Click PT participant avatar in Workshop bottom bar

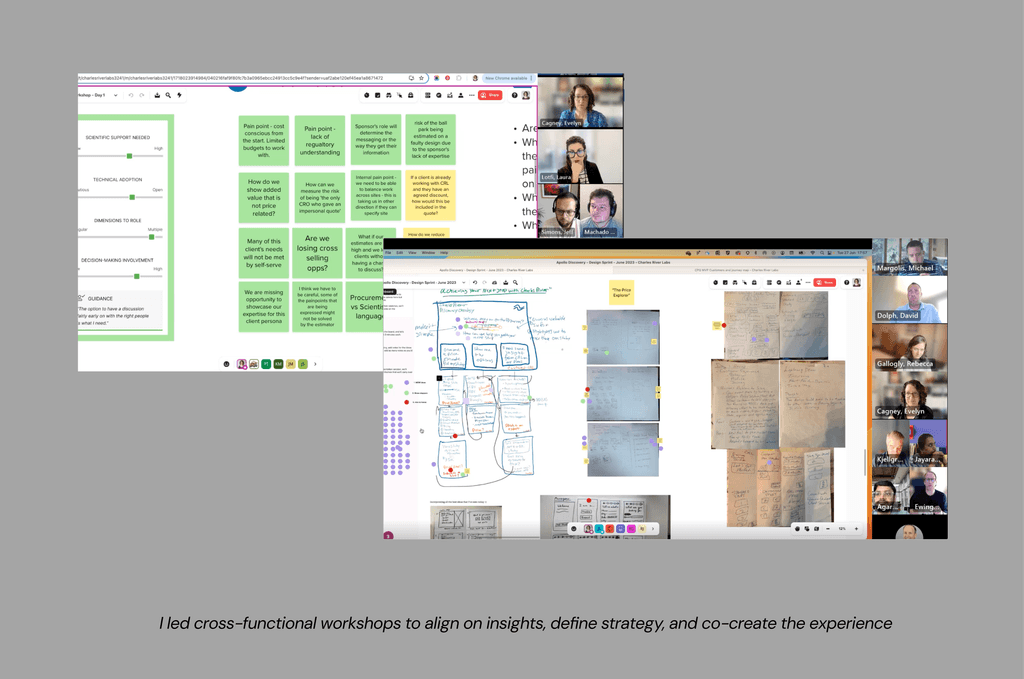click(266, 364)
